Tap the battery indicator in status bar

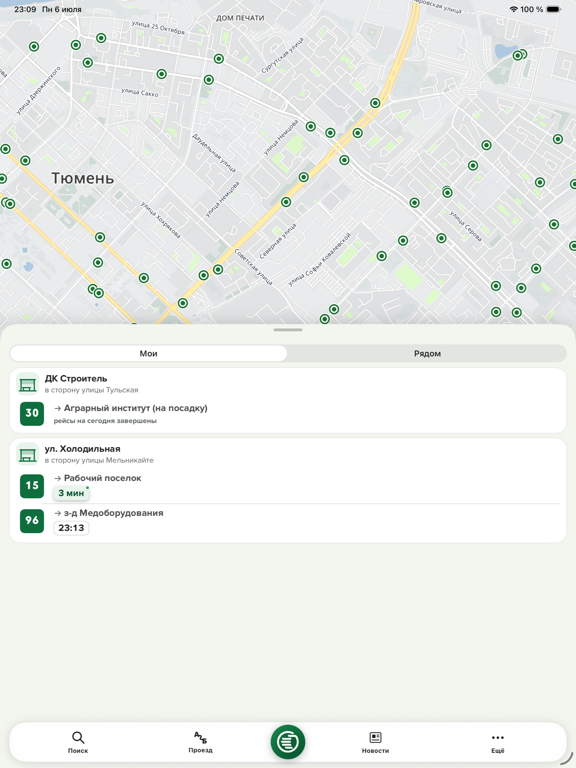553,9
